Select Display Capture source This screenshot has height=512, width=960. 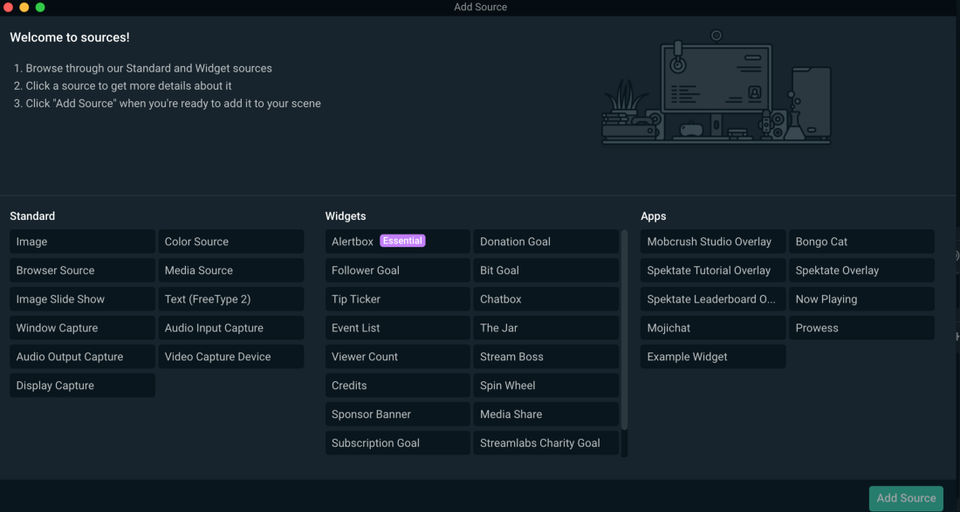pos(82,385)
